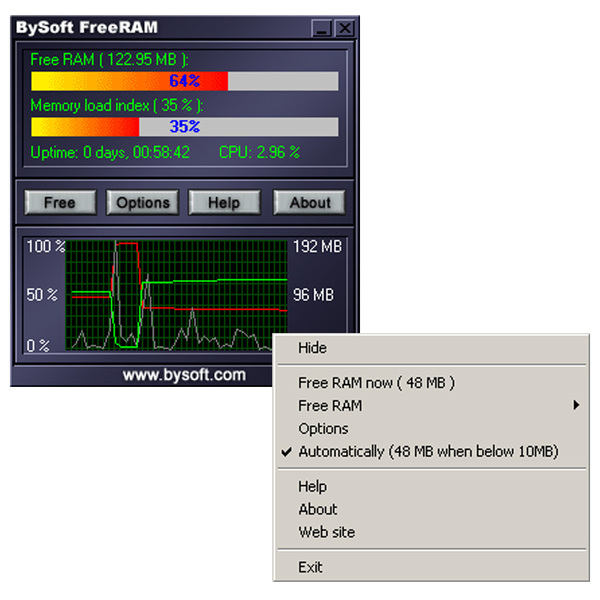Expand the Free RAM submenu arrow

[576, 405]
